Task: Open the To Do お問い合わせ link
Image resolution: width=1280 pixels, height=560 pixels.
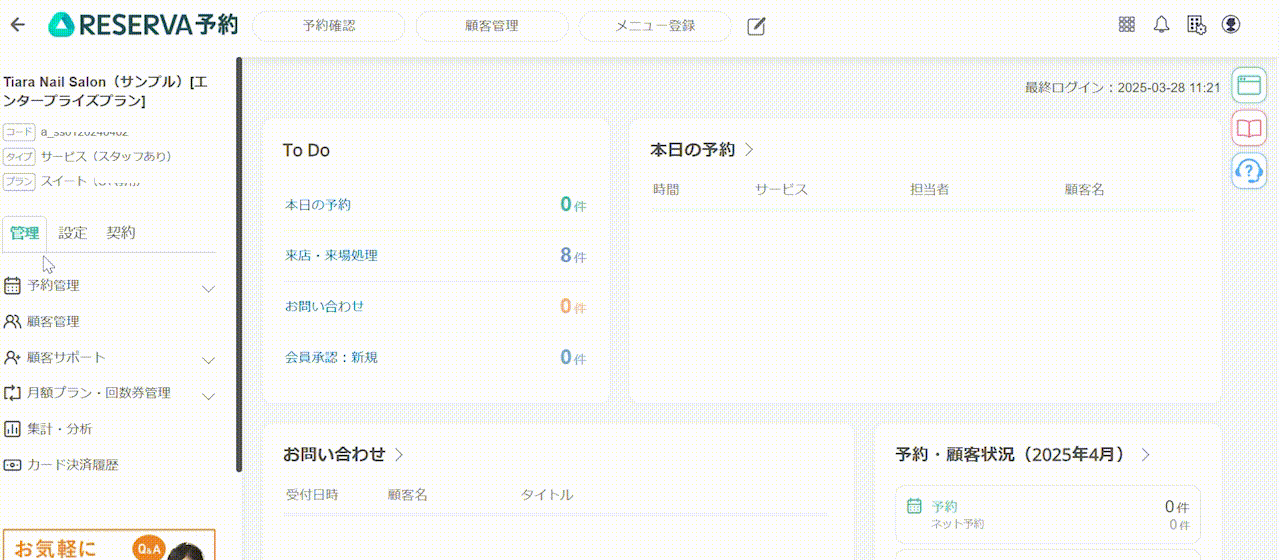Action: coord(324,306)
